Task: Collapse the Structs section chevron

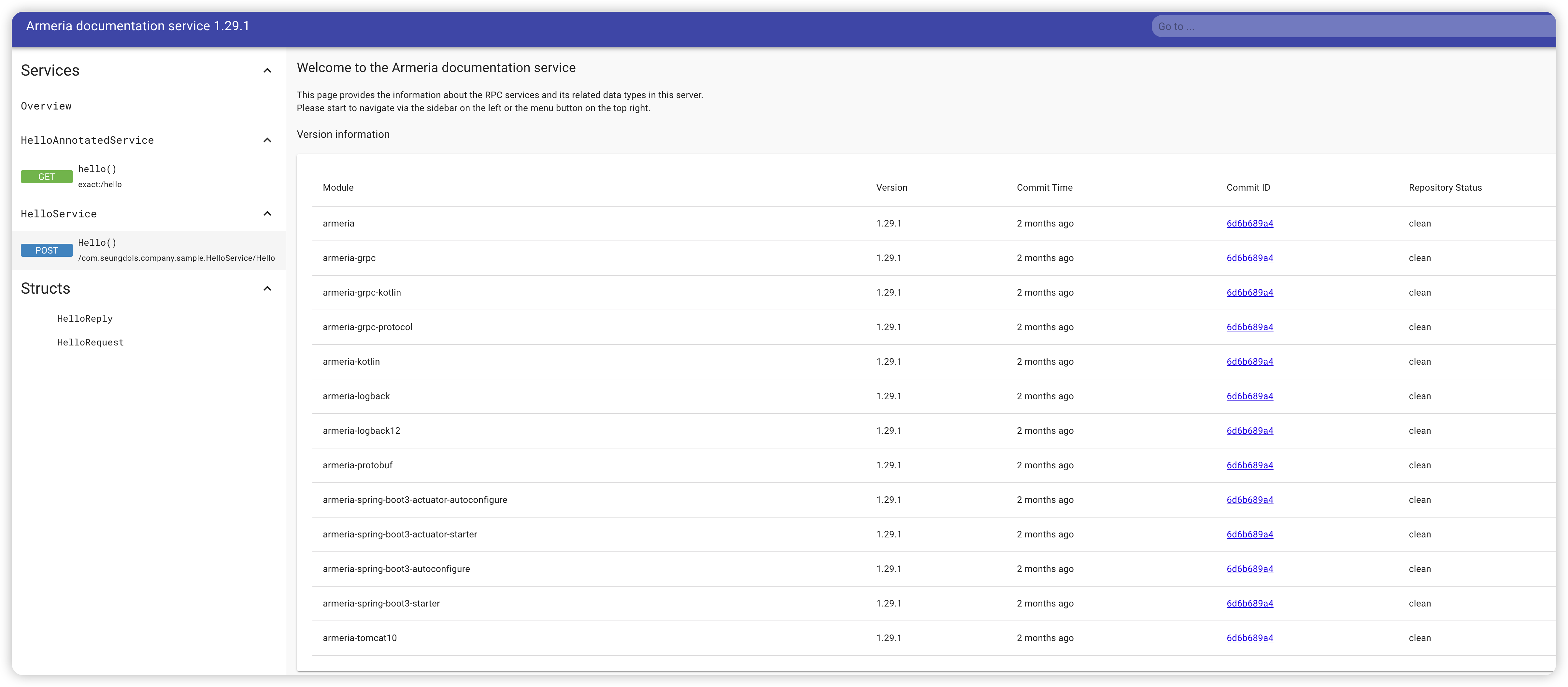Action: (x=267, y=289)
